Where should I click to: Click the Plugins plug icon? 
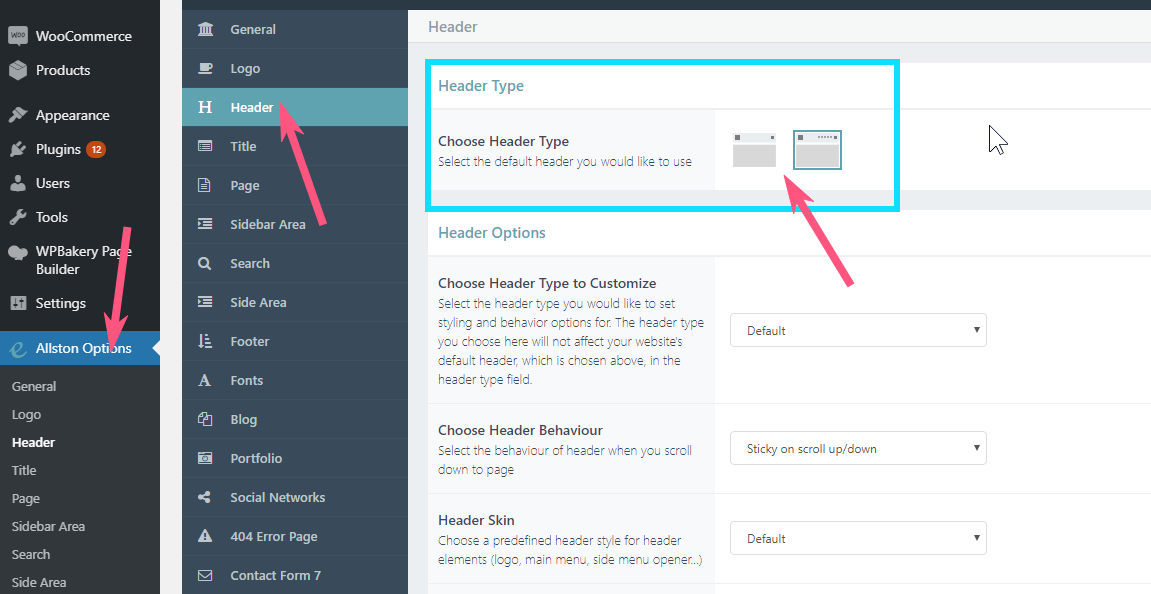click(18, 149)
